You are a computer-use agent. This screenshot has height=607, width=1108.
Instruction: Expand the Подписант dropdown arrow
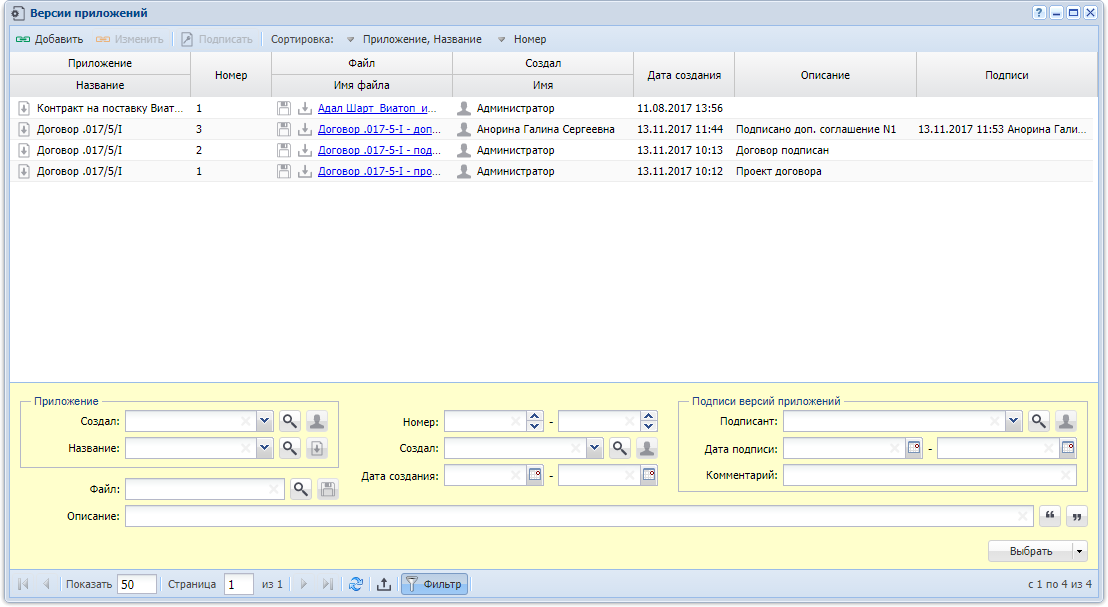pyautogui.click(x=1013, y=421)
